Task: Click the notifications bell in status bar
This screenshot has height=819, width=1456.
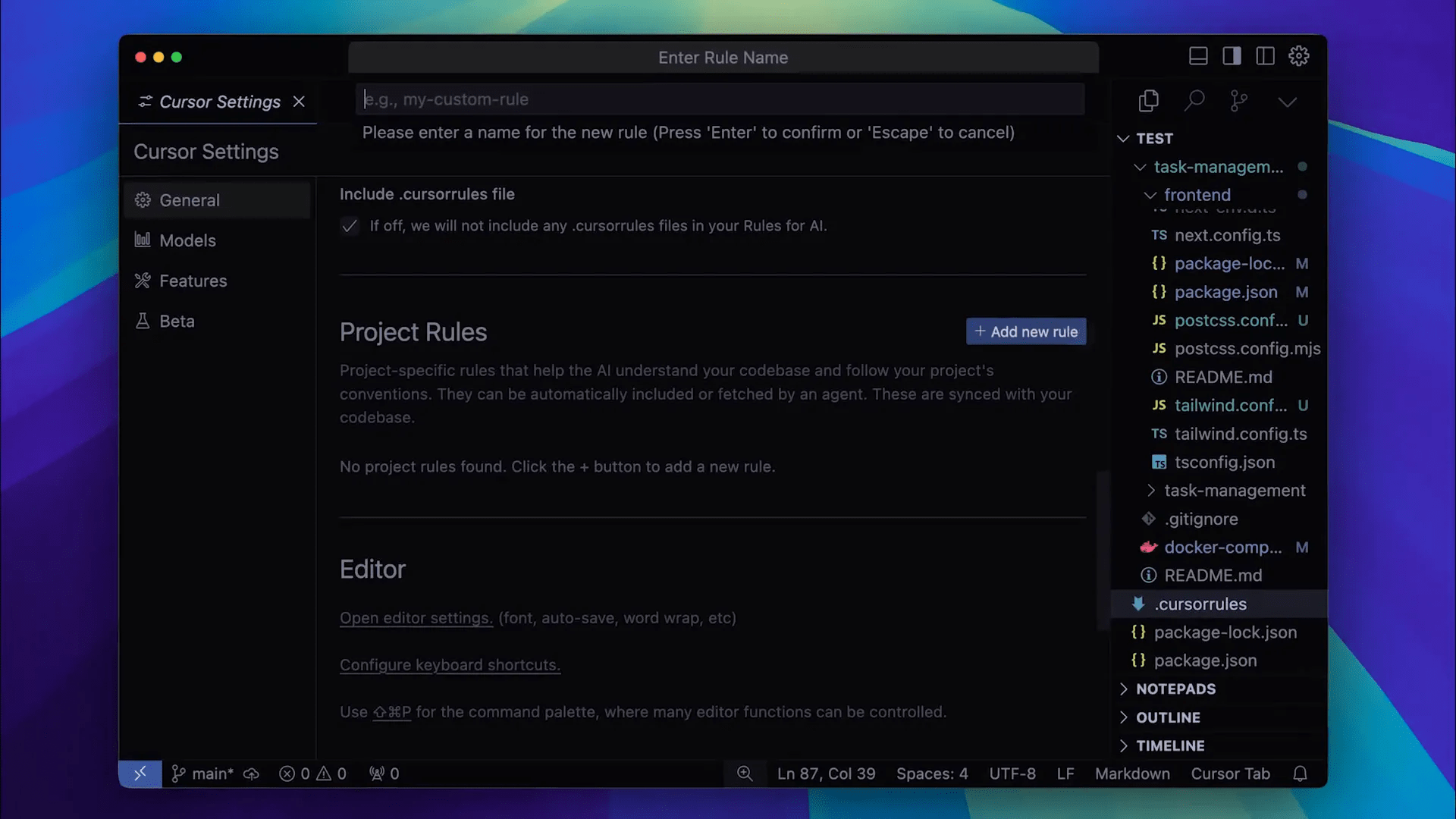Action: pos(1300,773)
